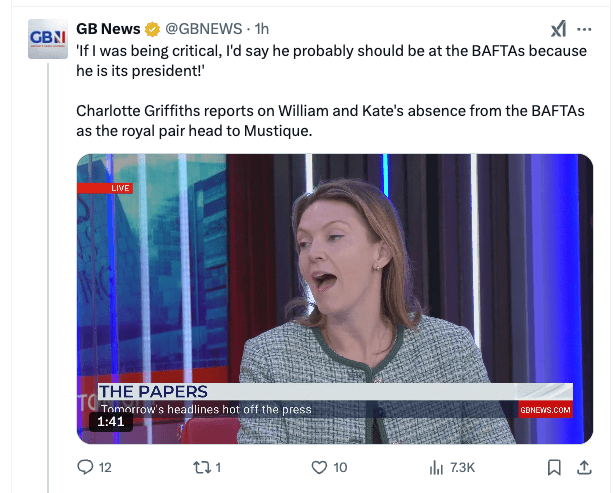Click the GBNEWS.COM label in video

click(x=545, y=409)
